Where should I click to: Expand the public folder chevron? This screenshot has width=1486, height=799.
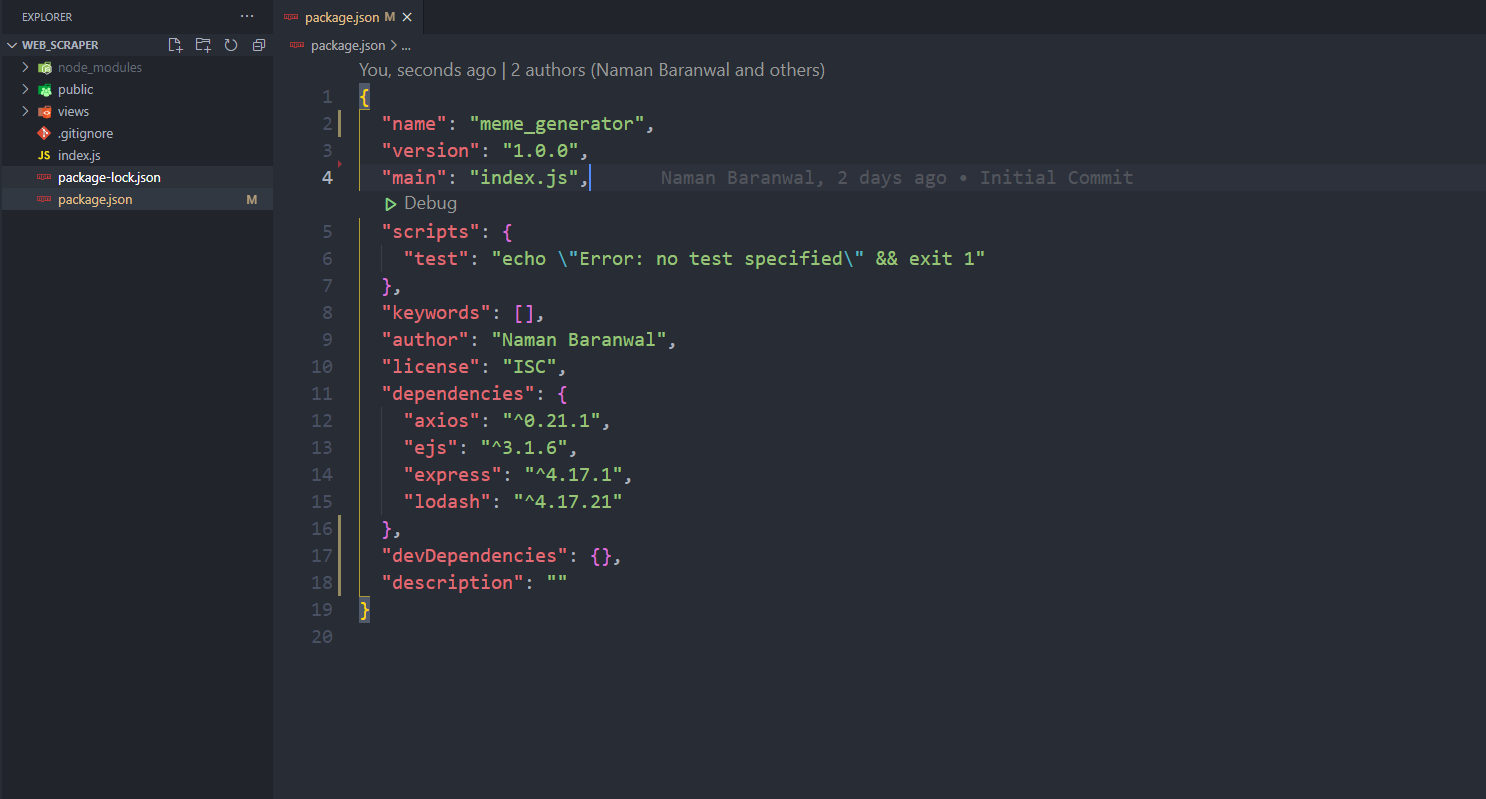pyautogui.click(x=26, y=89)
